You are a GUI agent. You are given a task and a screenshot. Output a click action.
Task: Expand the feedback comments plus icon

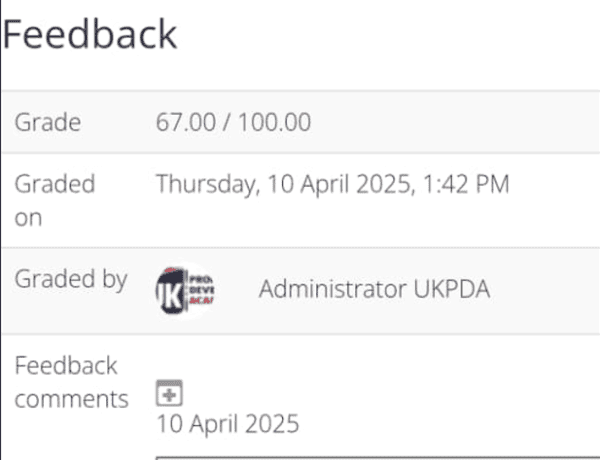(x=168, y=393)
